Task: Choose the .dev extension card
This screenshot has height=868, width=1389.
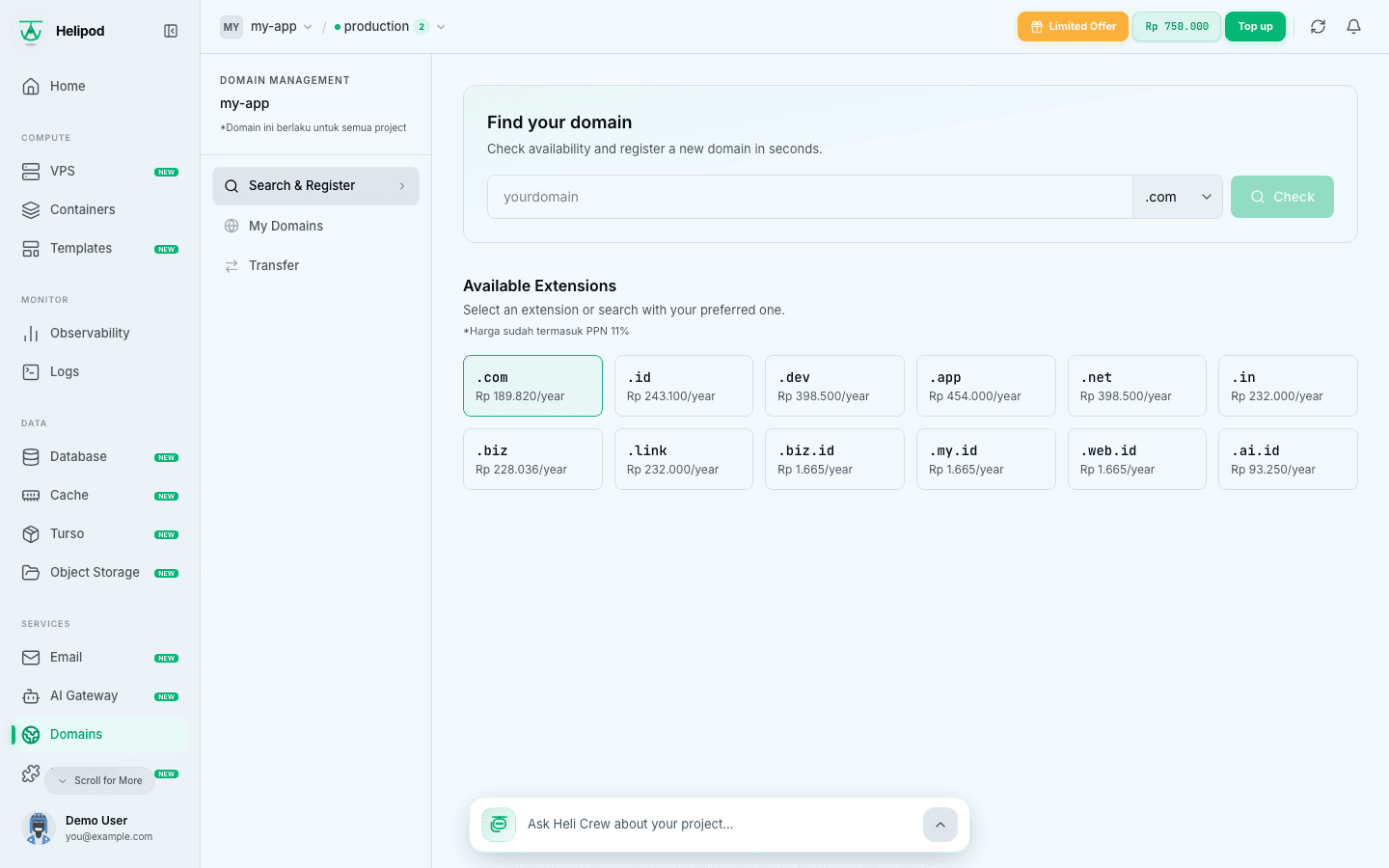Action: (834, 386)
